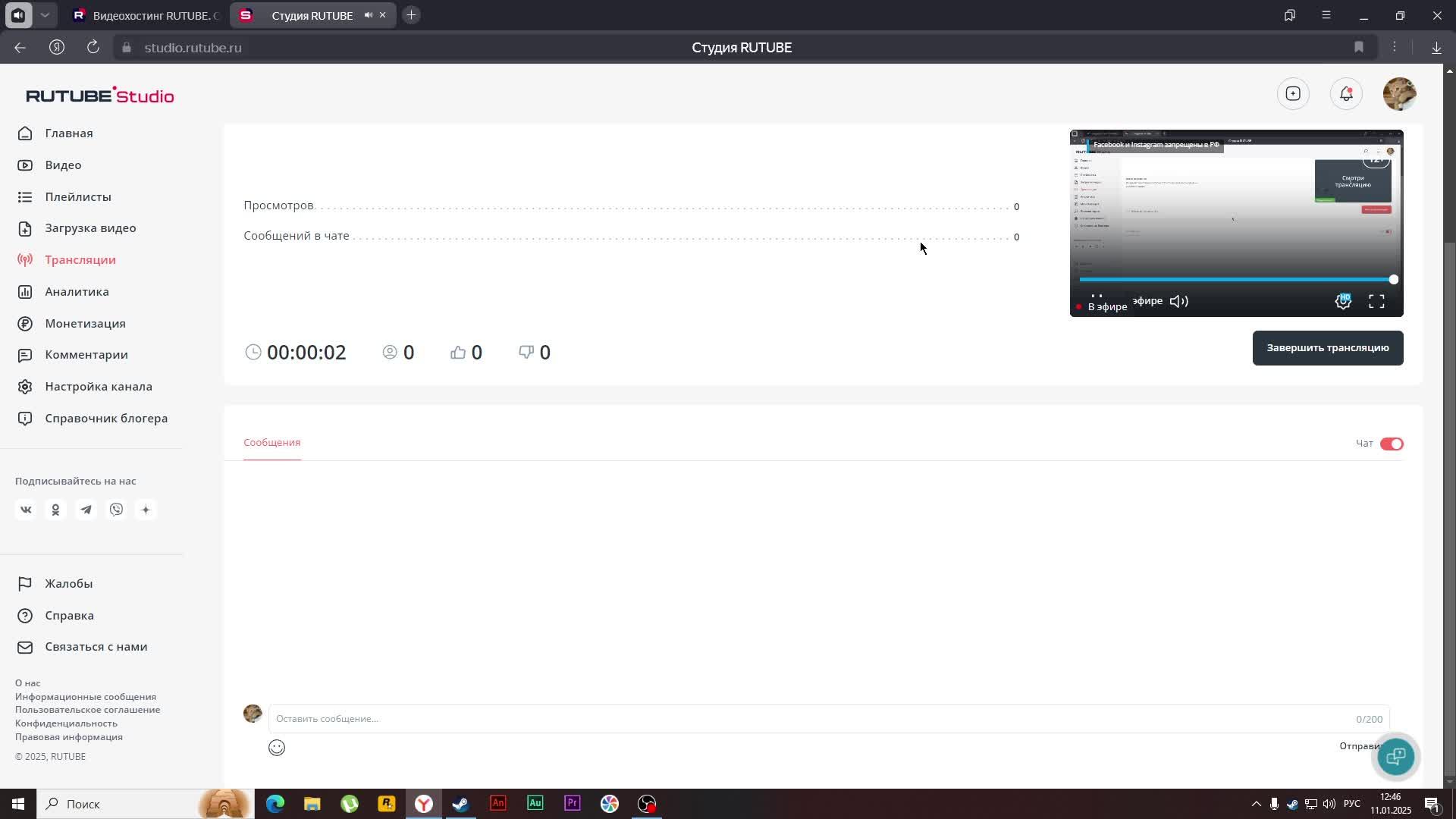This screenshot has width=1456, height=819.
Task: Open the notifications bell
Action: 1346,94
